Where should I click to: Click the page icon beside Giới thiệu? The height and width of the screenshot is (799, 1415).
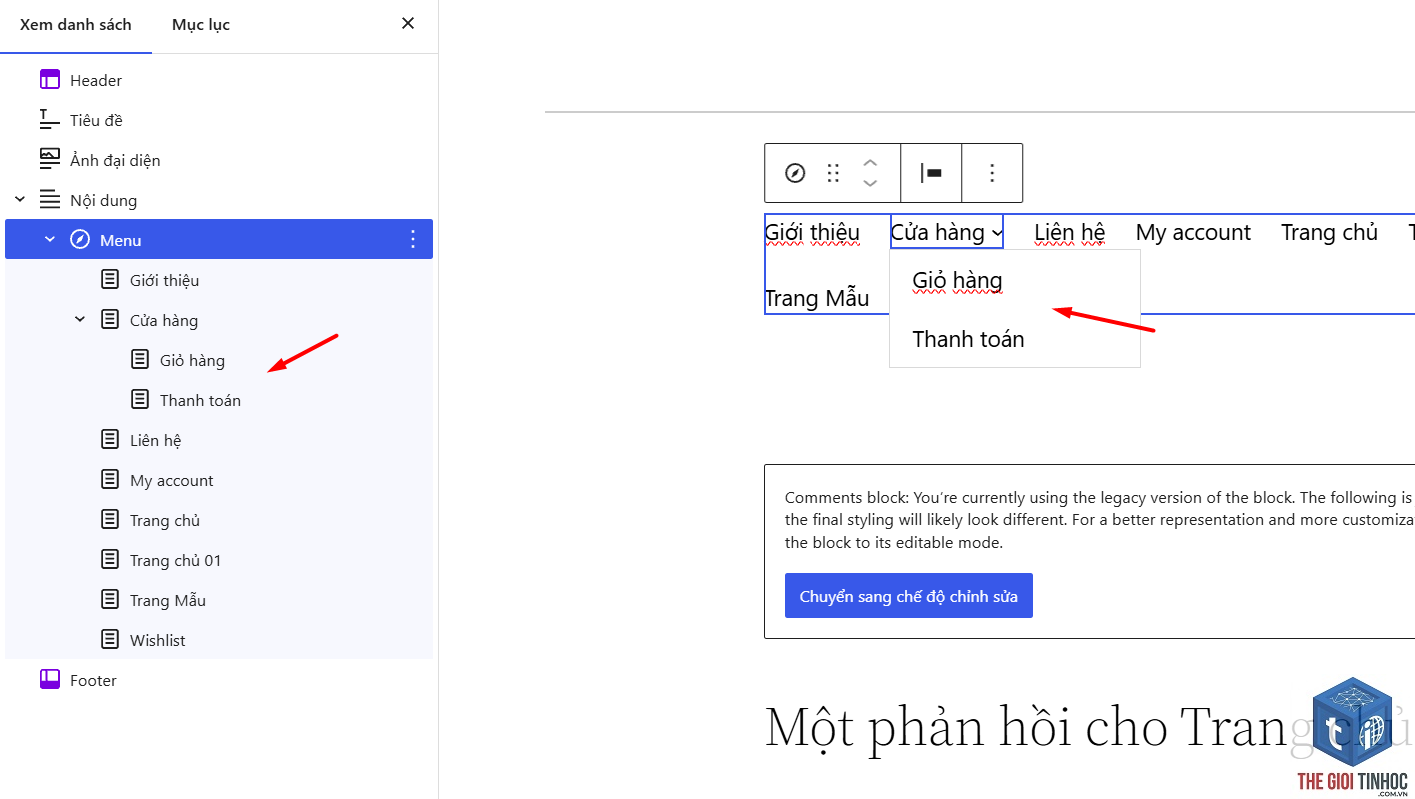coord(110,280)
